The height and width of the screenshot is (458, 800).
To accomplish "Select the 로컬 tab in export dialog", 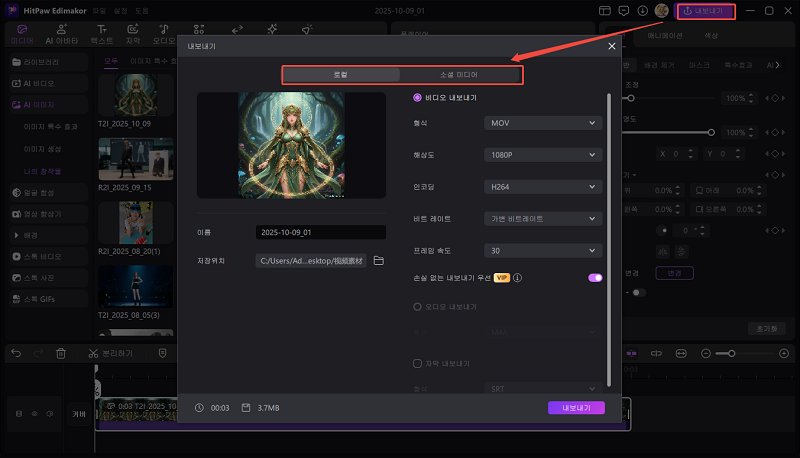I will pyautogui.click(x=341, y=75).
